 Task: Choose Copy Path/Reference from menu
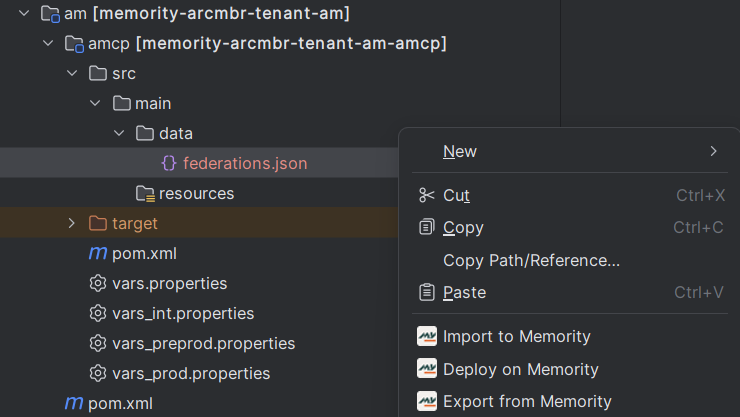click(531, 260)
